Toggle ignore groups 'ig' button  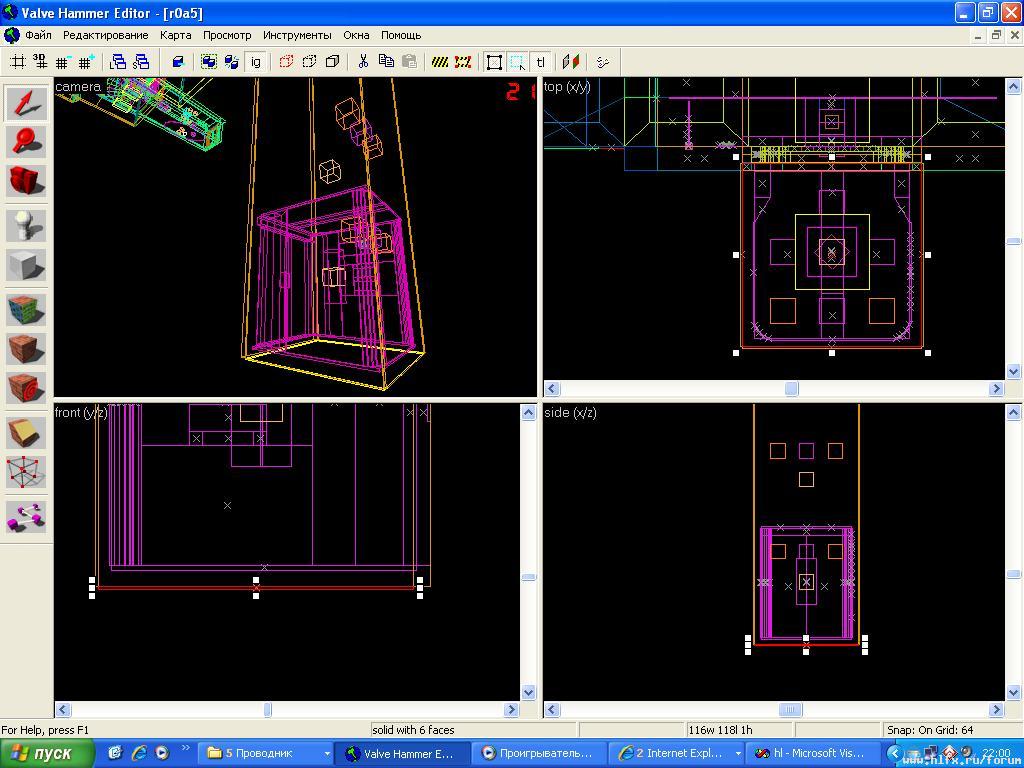(x=256, y=62)
